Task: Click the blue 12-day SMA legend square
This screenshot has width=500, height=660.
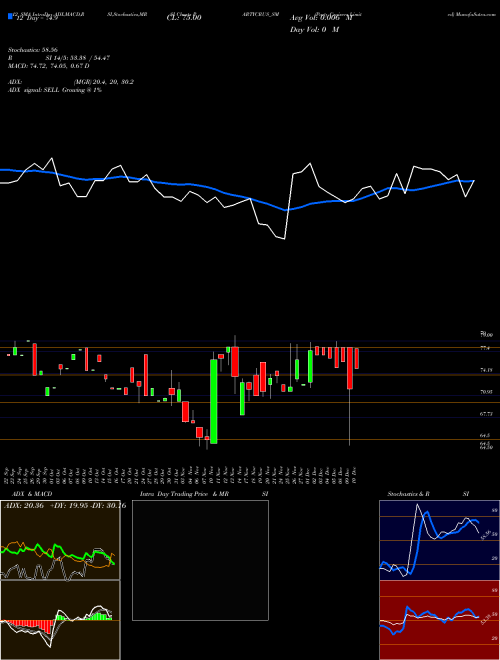Action: click(x=10, y=16)
